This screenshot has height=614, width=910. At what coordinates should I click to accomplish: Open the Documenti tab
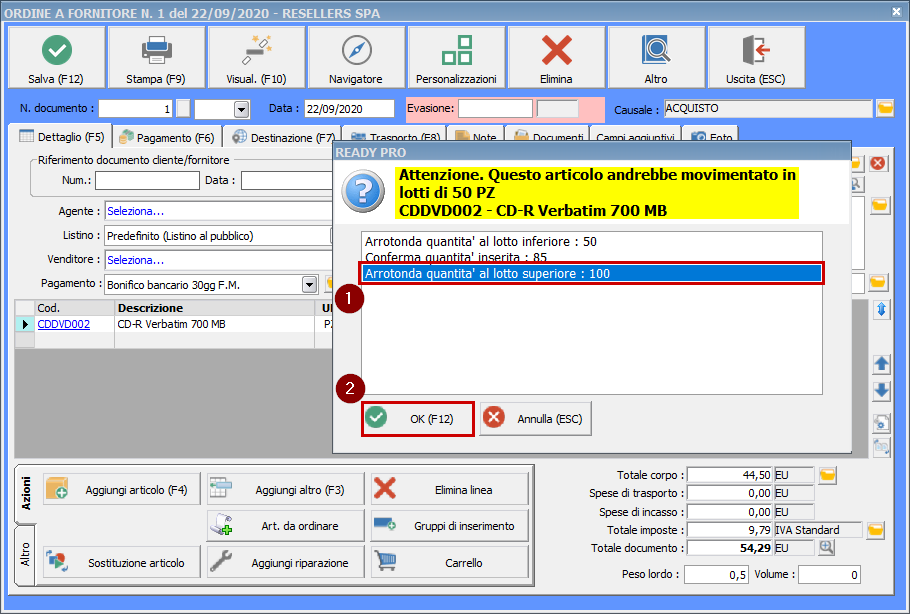tap(548, 135)
